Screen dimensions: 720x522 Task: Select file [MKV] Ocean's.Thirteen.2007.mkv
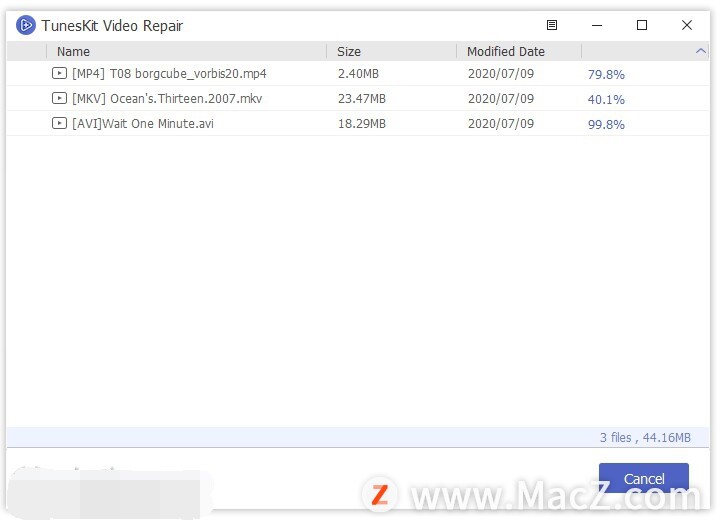(x=167, y=98)
